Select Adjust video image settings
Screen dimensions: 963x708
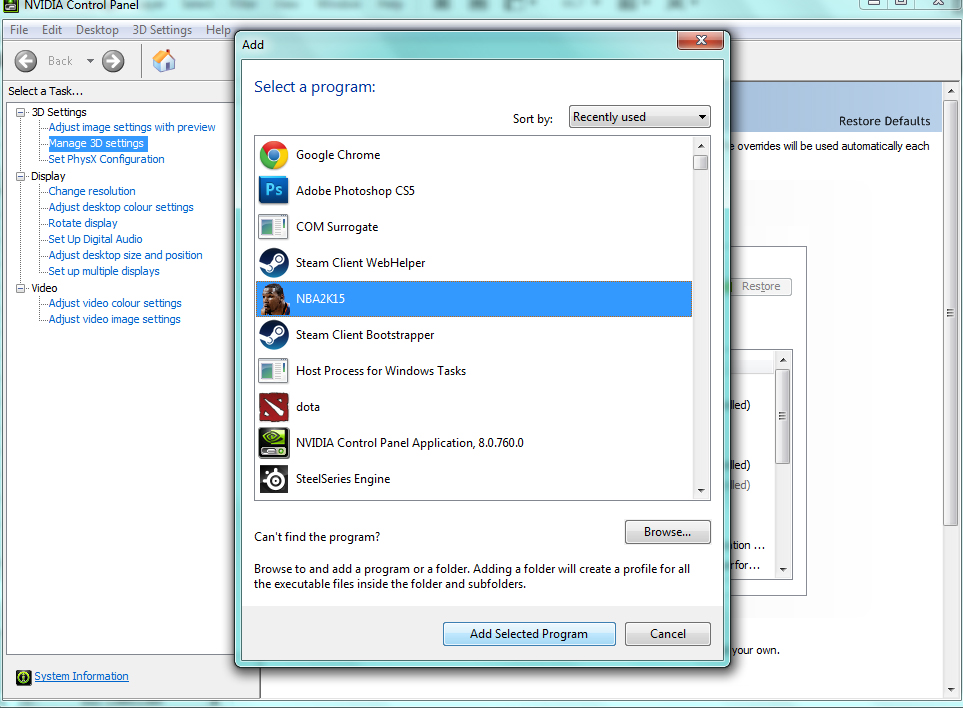(114, 319)
